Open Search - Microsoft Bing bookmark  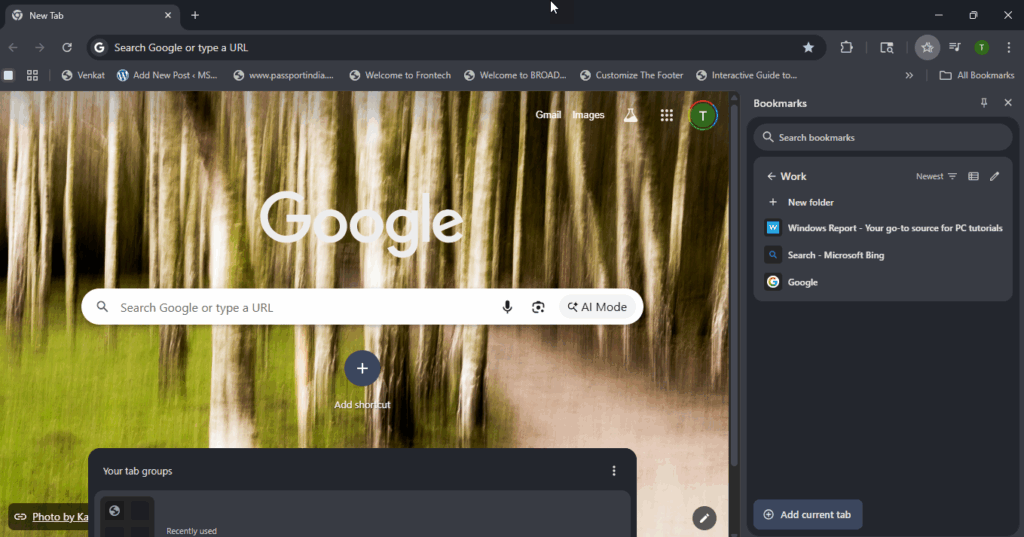click(x=883, y=255)
